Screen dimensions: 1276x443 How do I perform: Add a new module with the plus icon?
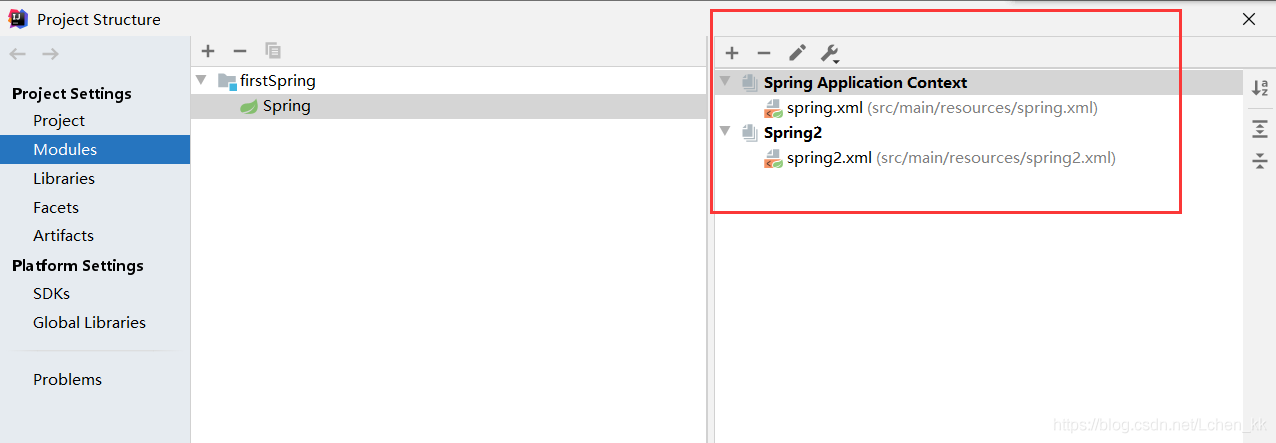(208, 51)
